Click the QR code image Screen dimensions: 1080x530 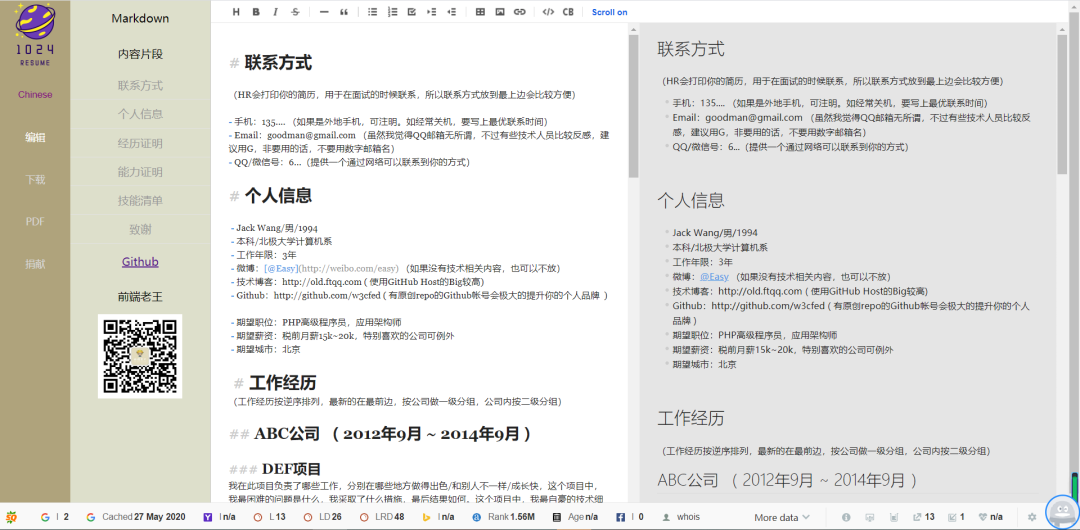click(140, 356)
